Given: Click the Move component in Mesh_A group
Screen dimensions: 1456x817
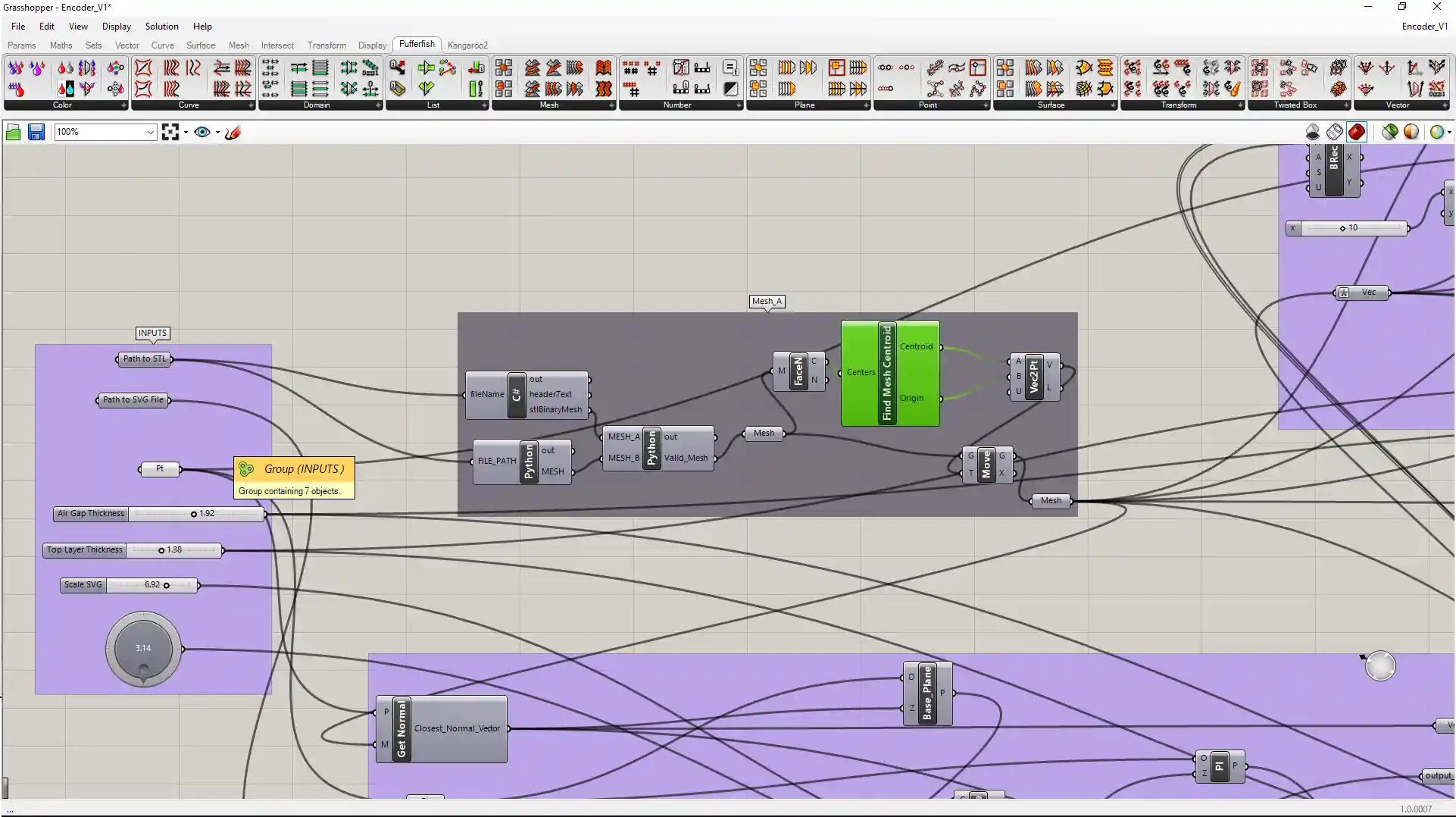Looking at the screenshot, I should [986, 465].
